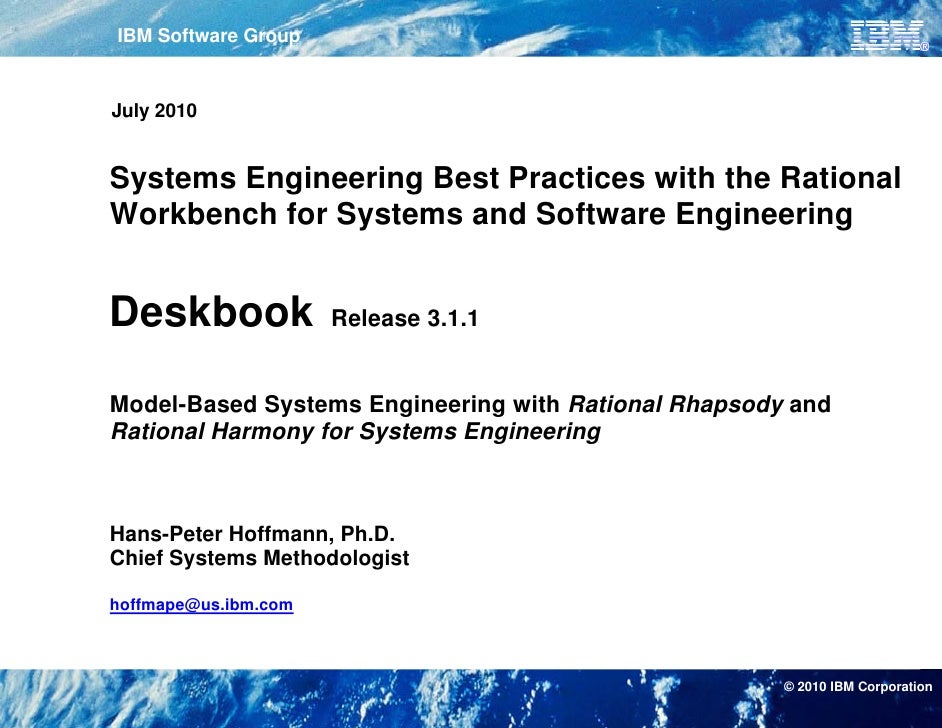Image resolution: width=942 pixels, height=728 pixels.
Task: Click 'Workbench for Systems and Software Engineering' line
Action: [x=481, y=214]
